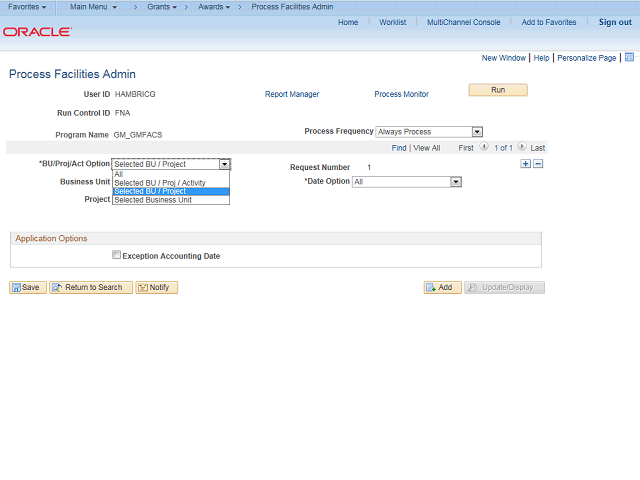Click Sign out

[x=615, y=22]
